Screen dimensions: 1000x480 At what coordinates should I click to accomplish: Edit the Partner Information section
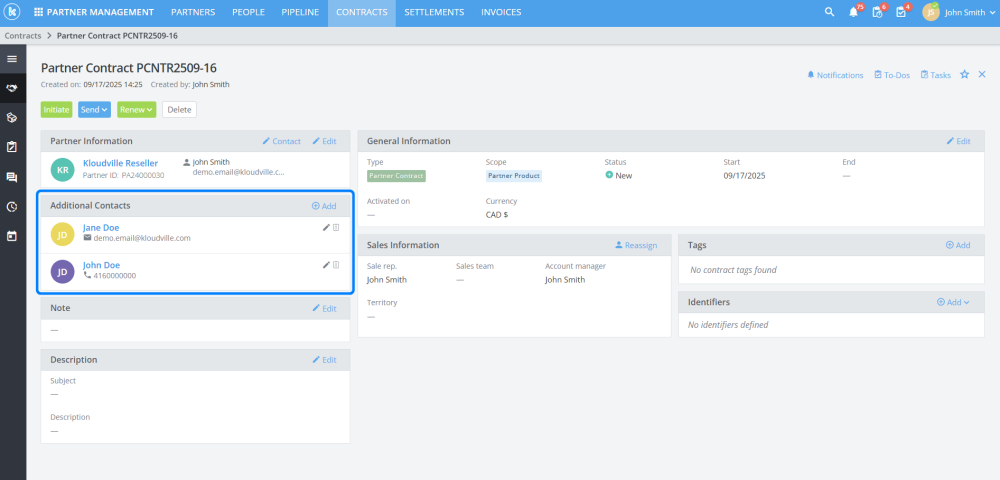click(x=324, y=141)
